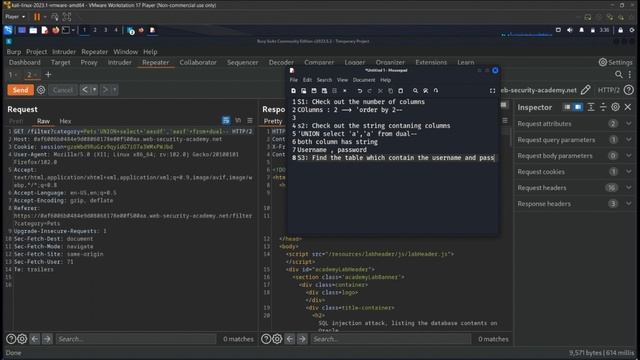
Task: Open the Project menu in Burp
Action: pyautogui.click(x=36, y=52)
